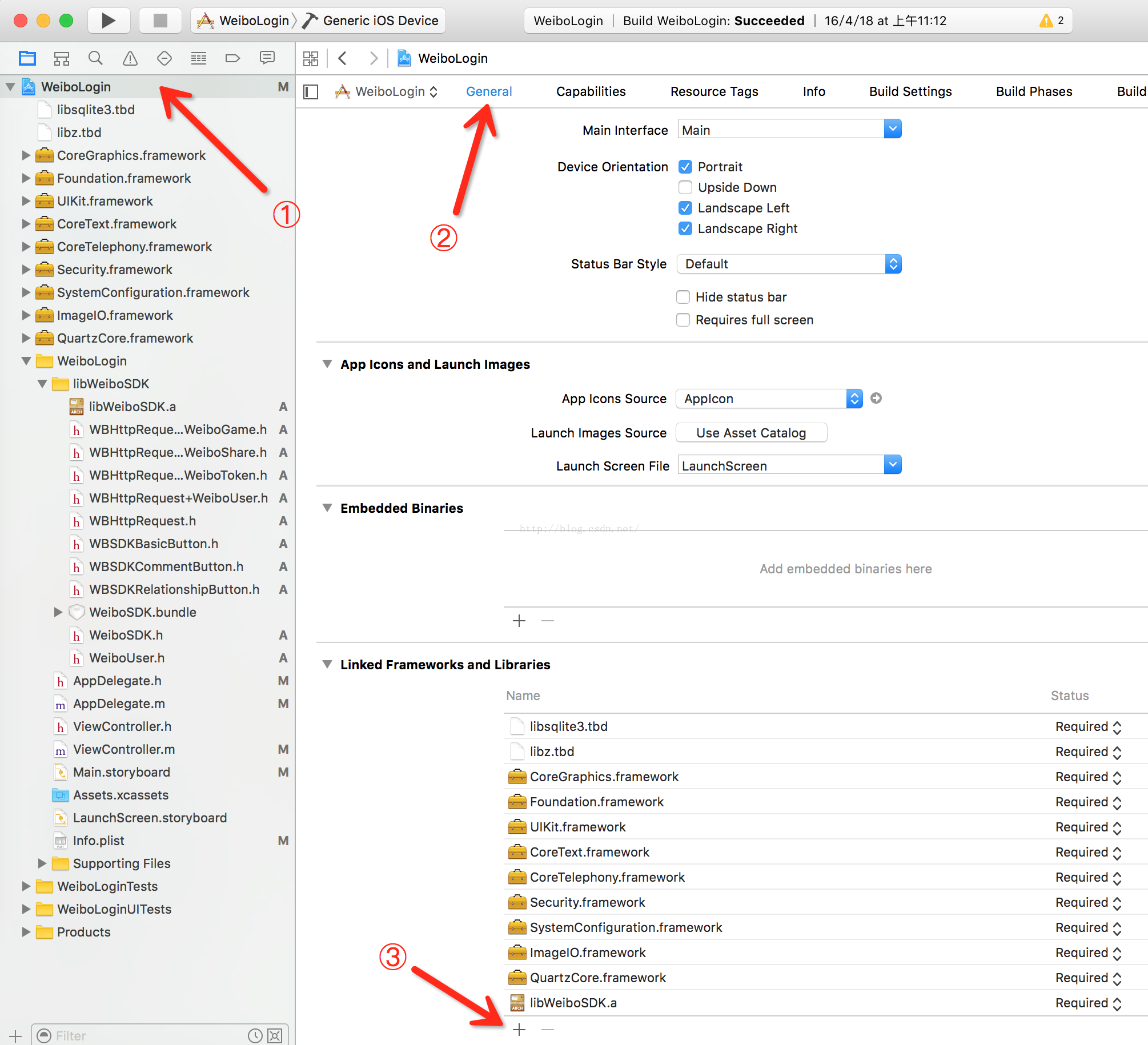Open the WeiboLogin target selector popup

pyautogui.click(x=387, y=91)
